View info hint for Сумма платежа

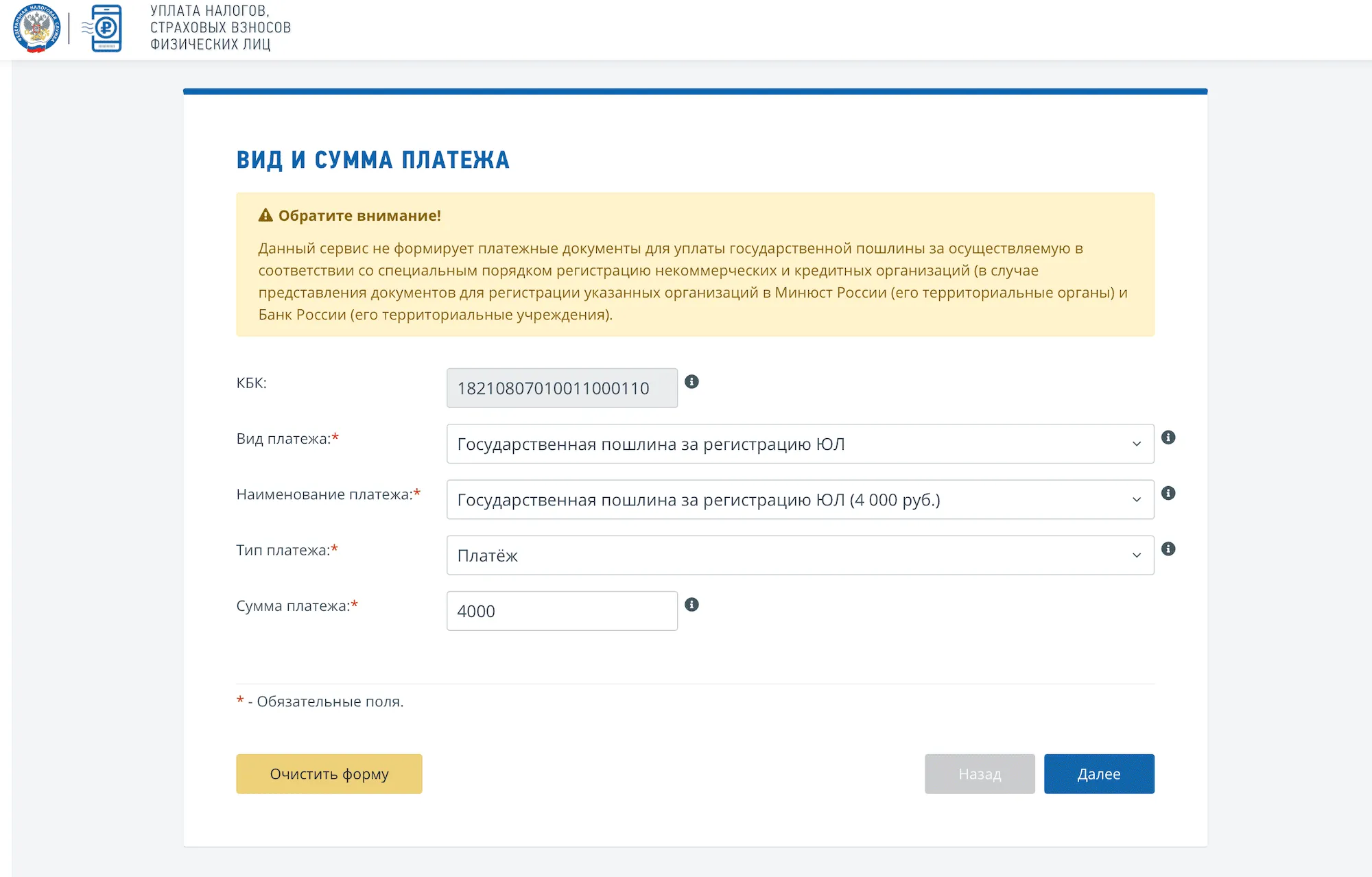(x=691, y=605)
